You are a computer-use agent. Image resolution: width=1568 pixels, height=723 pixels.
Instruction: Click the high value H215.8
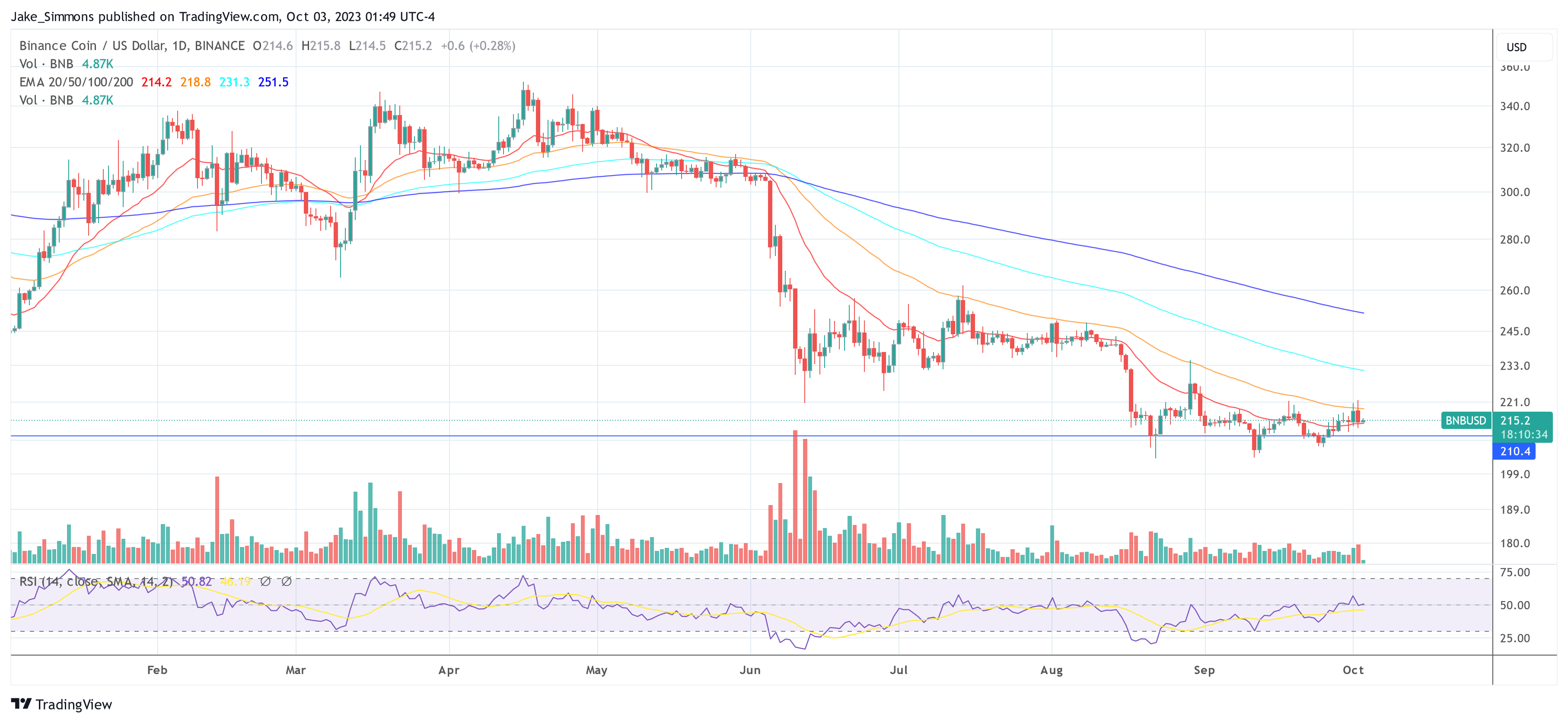(321, 46)
